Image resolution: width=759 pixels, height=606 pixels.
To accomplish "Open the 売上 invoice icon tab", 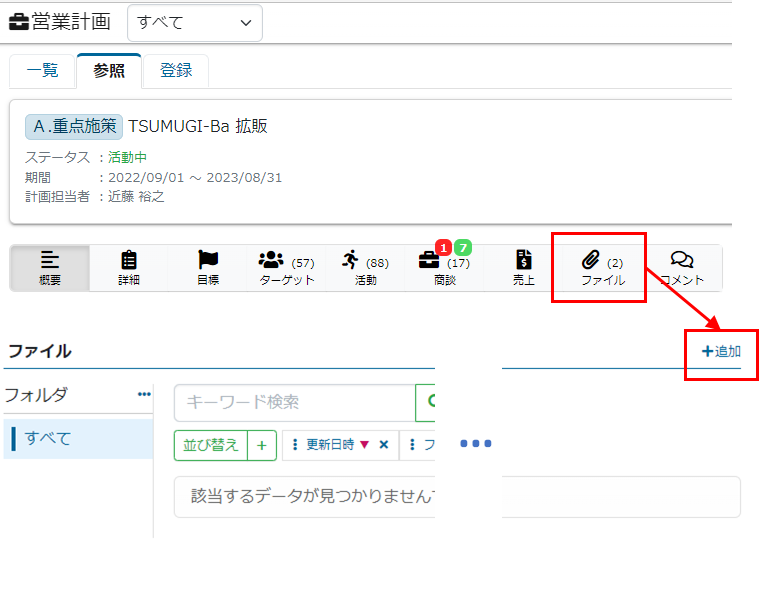I will tap(523, 268).
